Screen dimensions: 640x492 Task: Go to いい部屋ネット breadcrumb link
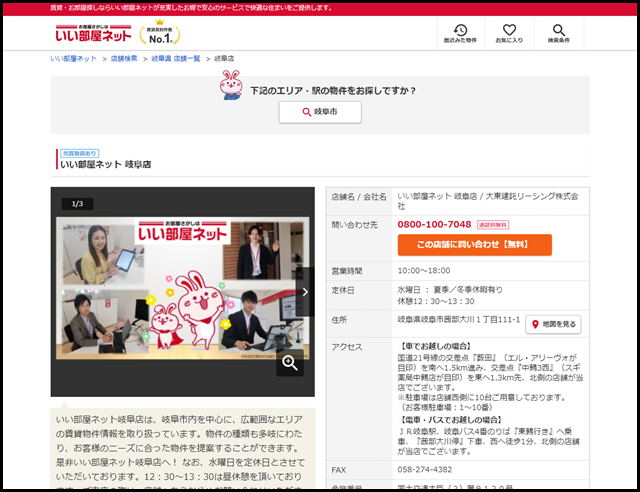click(x=73, y=59)
